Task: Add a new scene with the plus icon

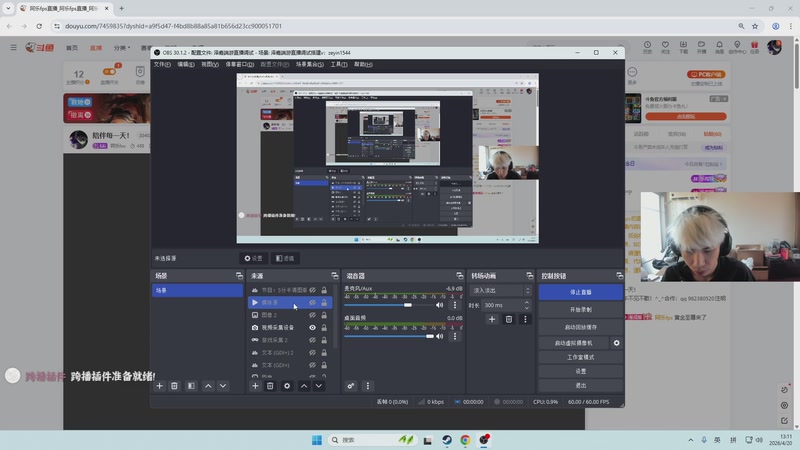Action: point(160,386)
